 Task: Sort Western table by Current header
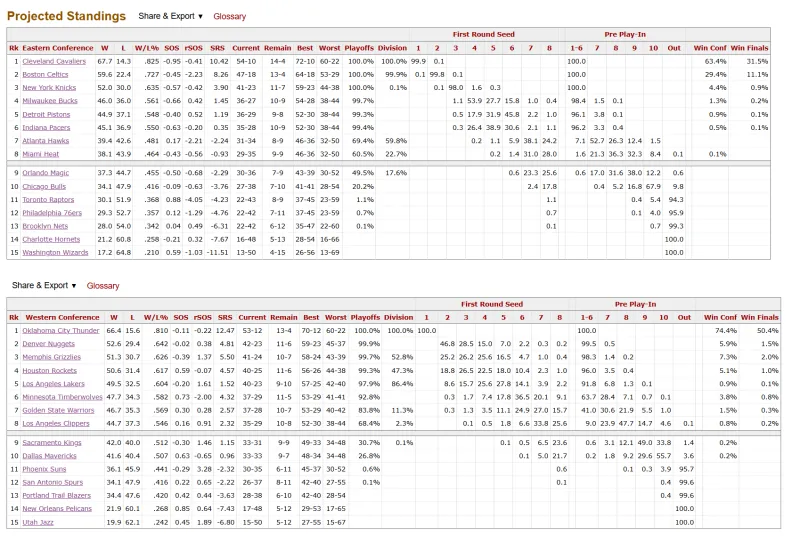point(252,317)
